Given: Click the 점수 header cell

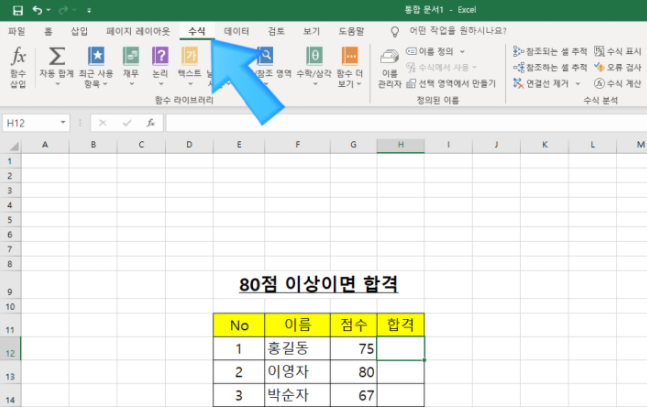Looking at the screenshot, I should (x=354, y=325).
